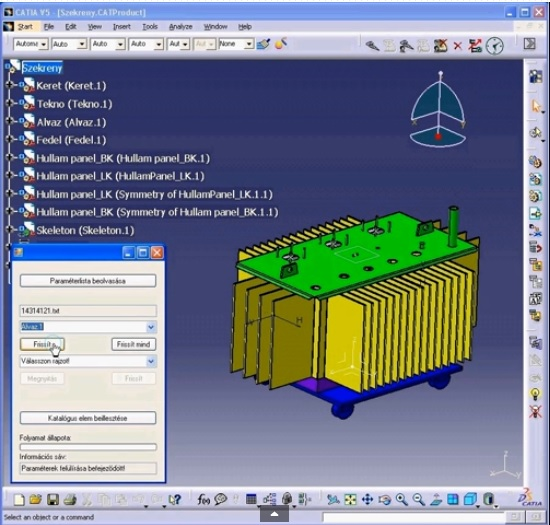
Task: Click the Select arrow in right toolbar
Action: [536, 106]
